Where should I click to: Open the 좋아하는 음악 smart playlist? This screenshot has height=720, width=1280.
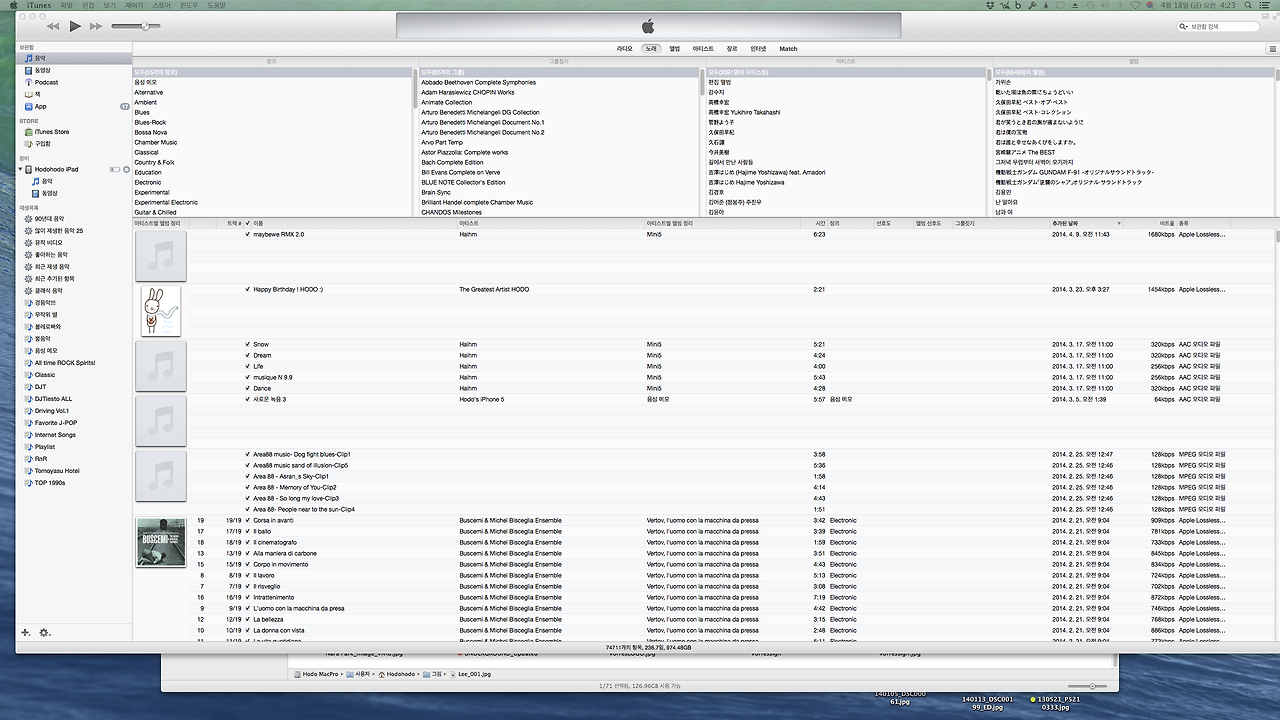(x=51, y=254)
